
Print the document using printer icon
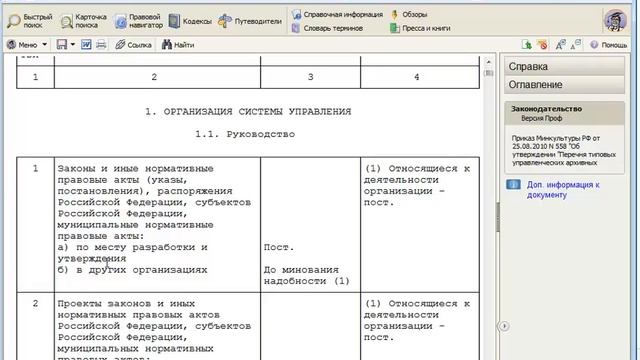pos(101,44)
